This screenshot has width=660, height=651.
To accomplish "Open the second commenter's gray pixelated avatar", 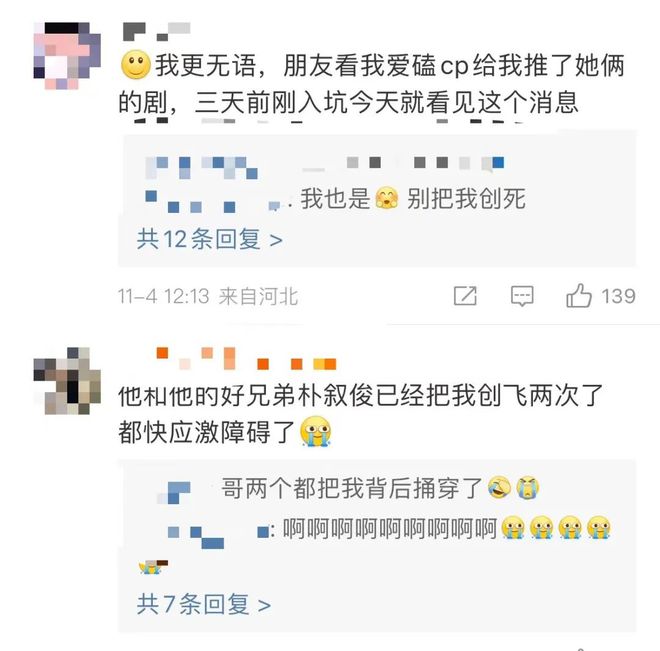I will click(x=67, y=381).
